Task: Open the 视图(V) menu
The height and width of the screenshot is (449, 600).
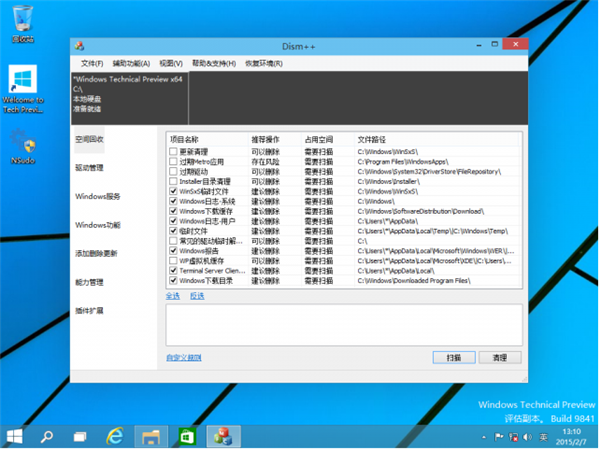Action: tap(171, 64)
